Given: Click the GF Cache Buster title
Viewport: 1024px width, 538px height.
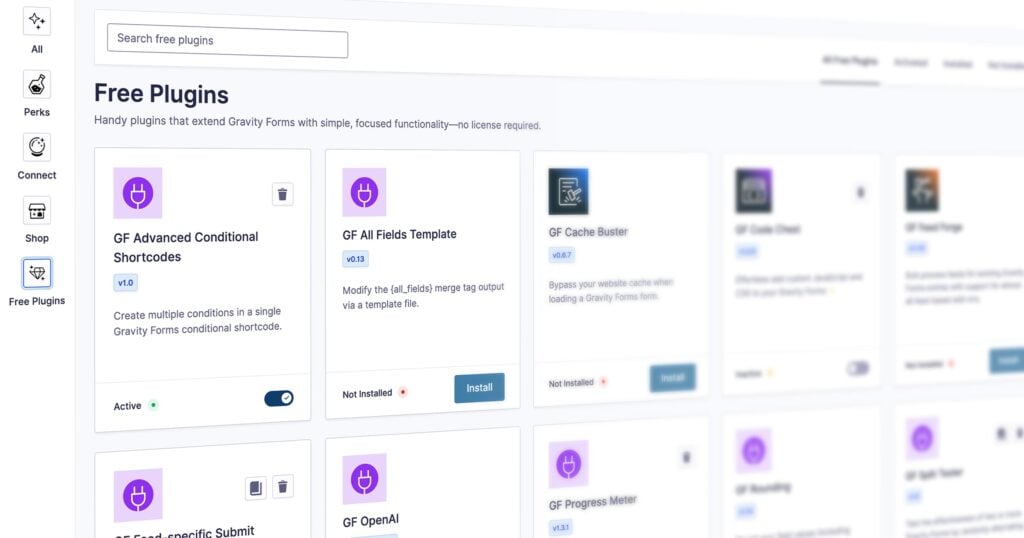Looking at the screenshot, I should (588, 232).
